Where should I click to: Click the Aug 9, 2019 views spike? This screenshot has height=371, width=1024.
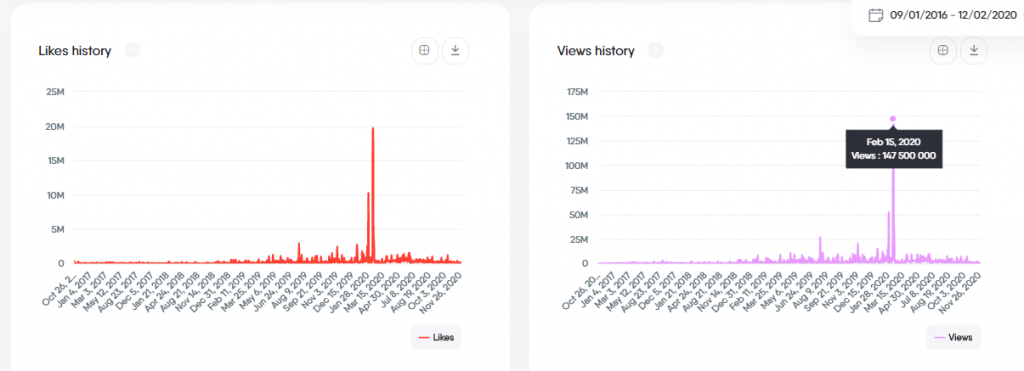820,238
